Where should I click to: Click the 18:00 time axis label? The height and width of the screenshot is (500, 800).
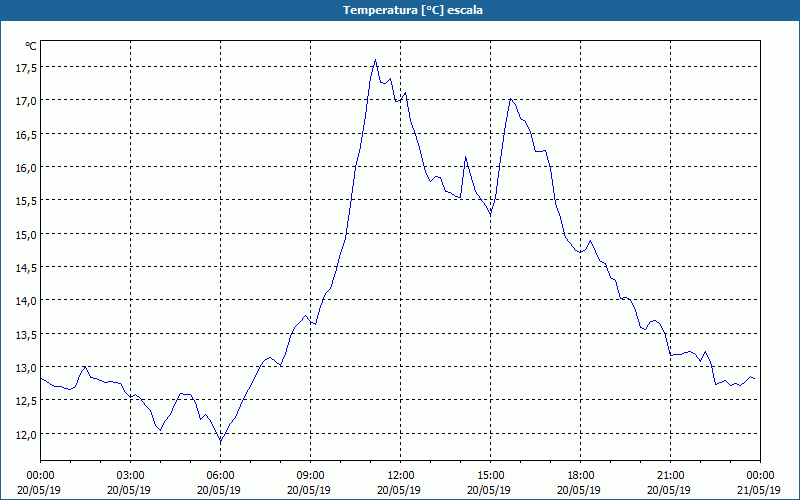point(580,476)
